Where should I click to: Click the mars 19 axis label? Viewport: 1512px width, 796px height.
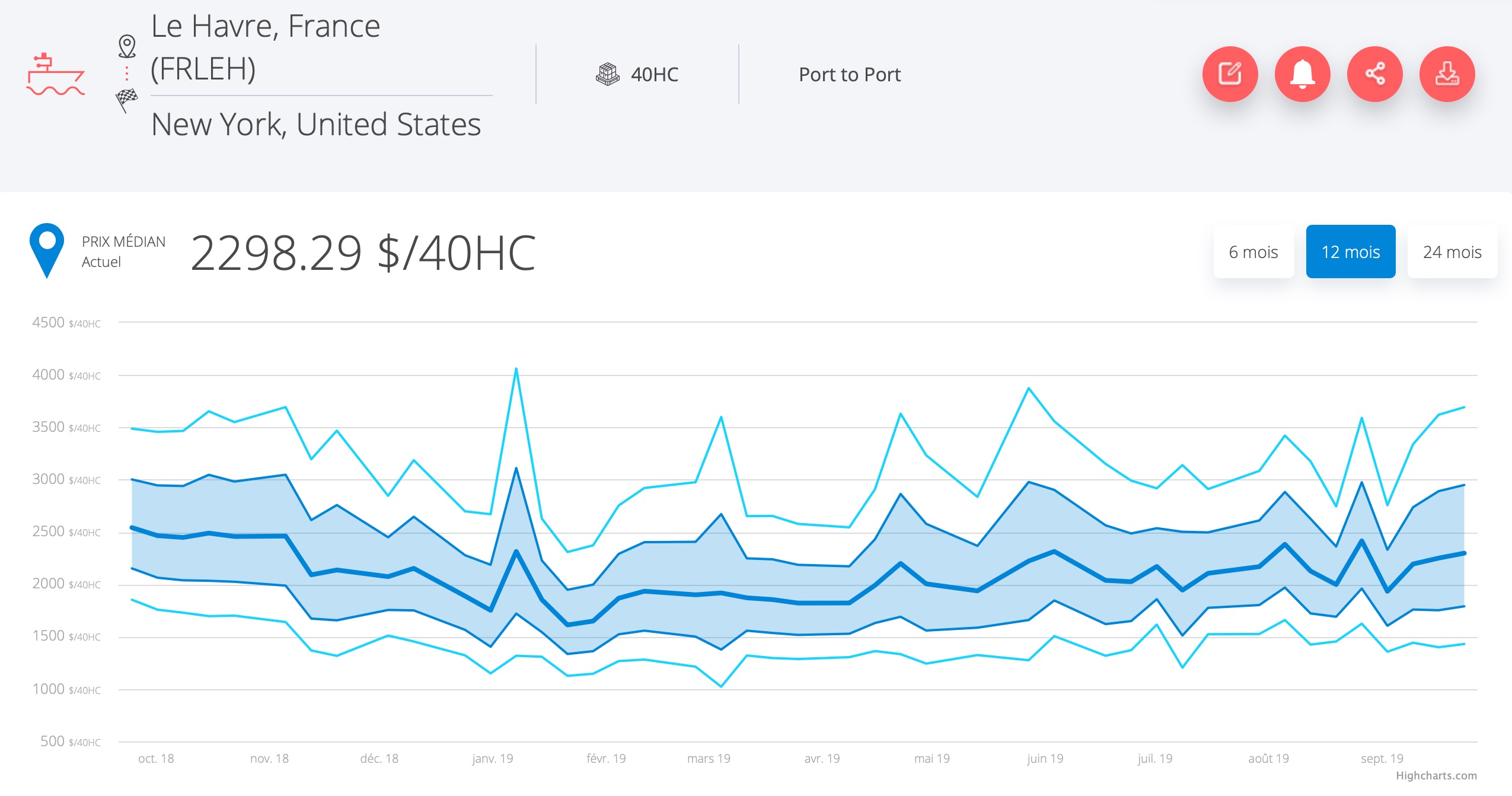click(x=709, y=758)
